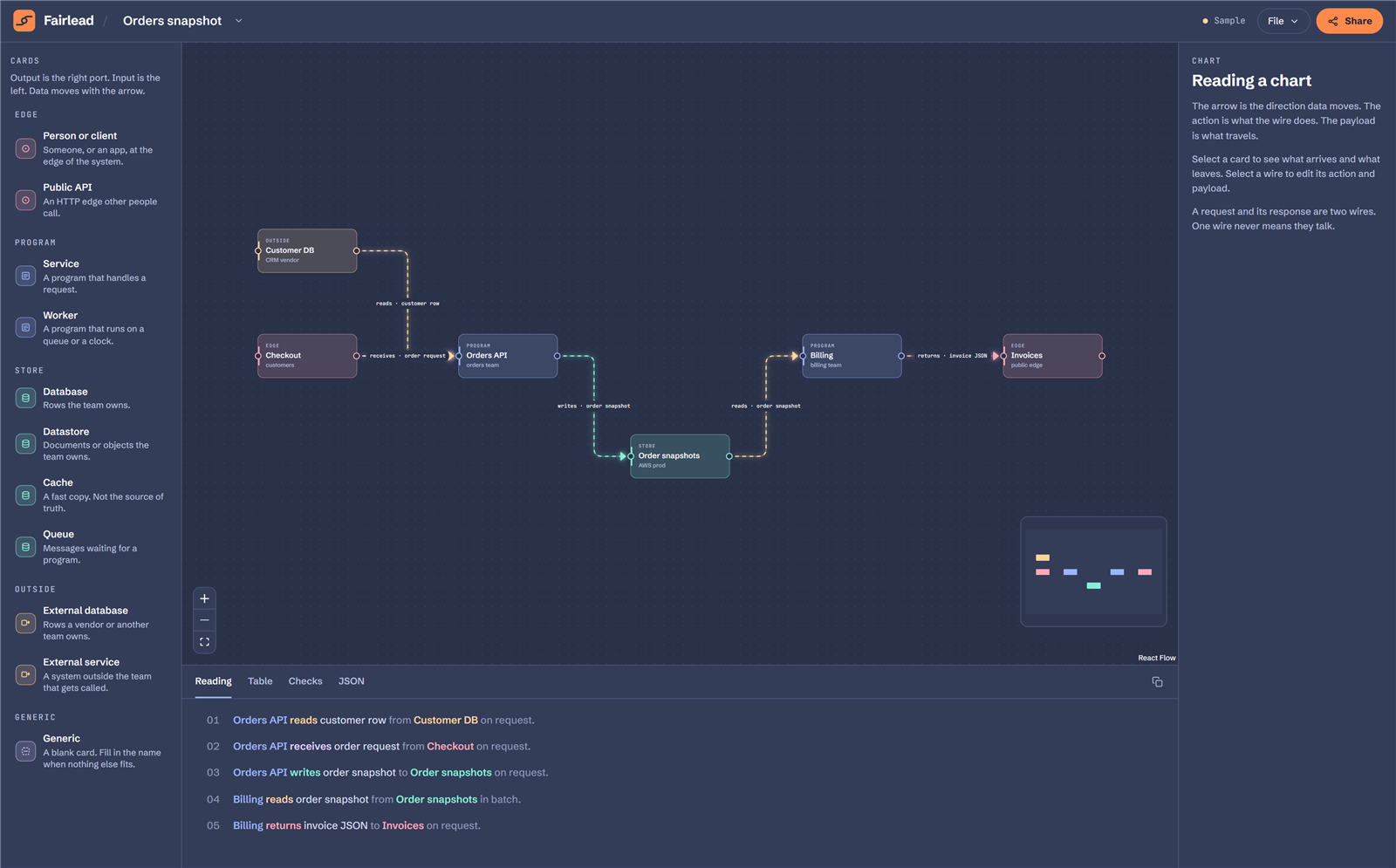Select the 'reads · customer row' wire label
Image resolution: width=1396 pixels, height=868 pixels.
407,304
